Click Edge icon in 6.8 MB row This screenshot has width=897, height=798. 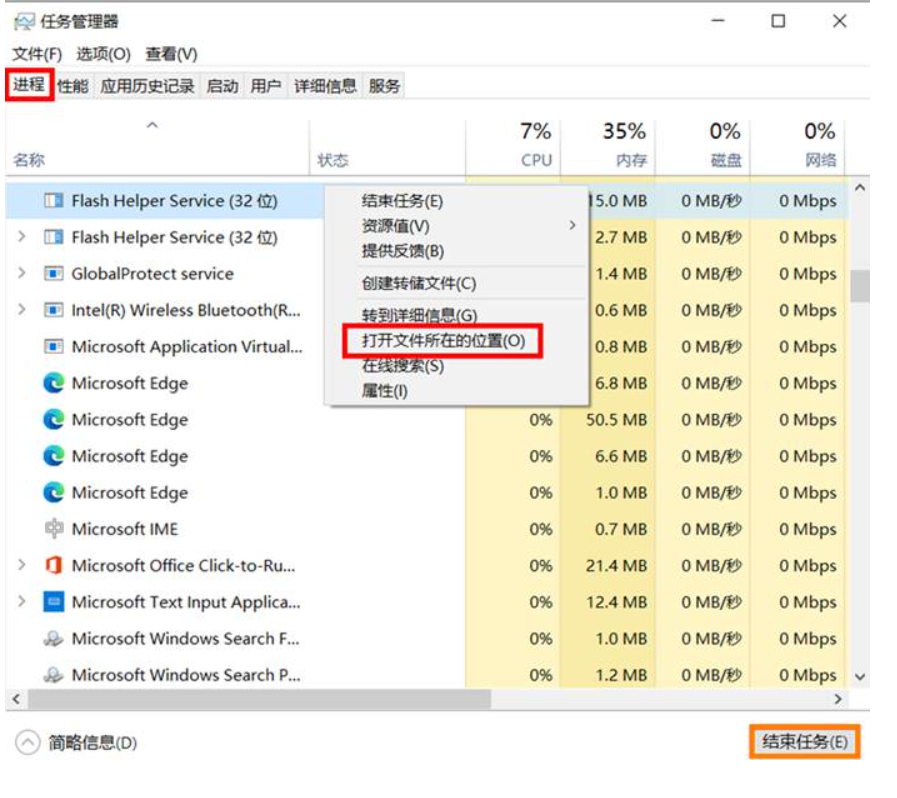[54, 383]
